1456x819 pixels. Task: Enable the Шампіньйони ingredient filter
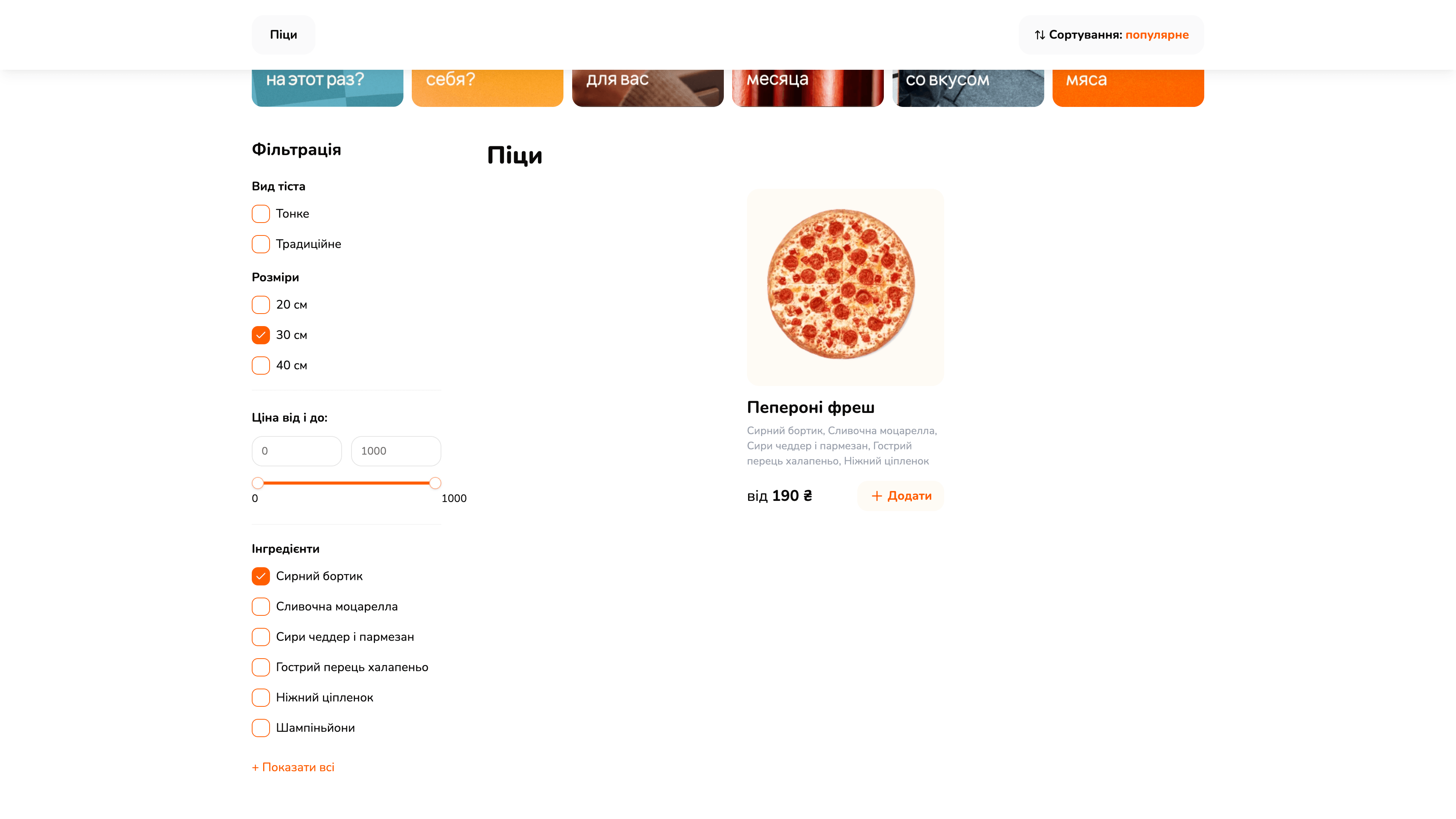[x=260, y=728]
